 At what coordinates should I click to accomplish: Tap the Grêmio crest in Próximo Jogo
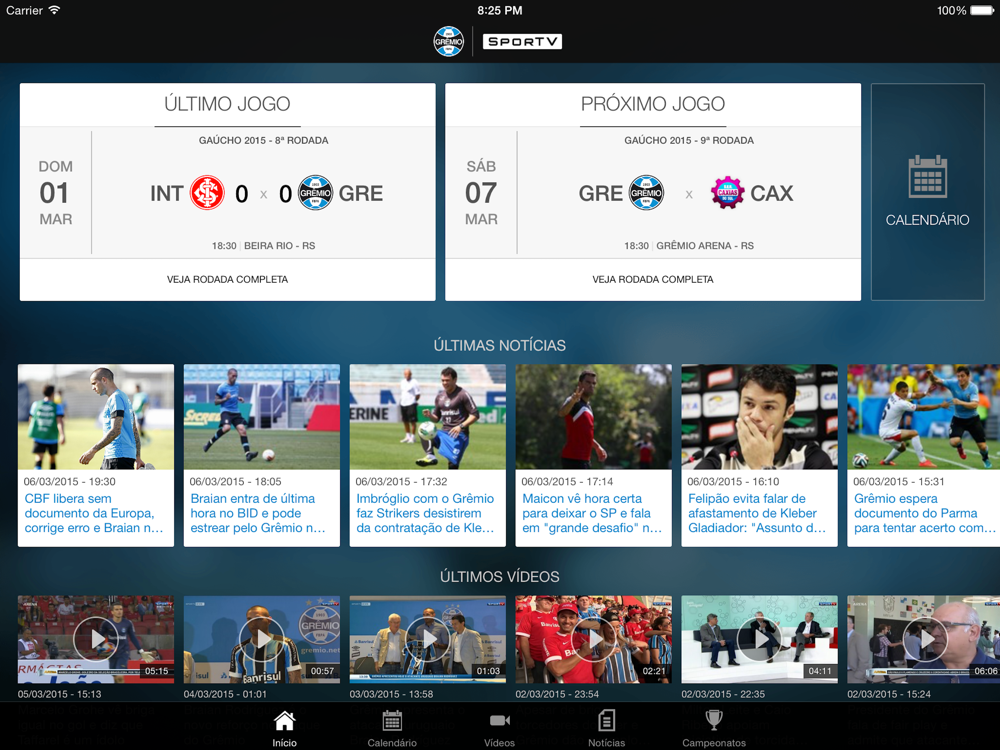(x=646, y=193)
